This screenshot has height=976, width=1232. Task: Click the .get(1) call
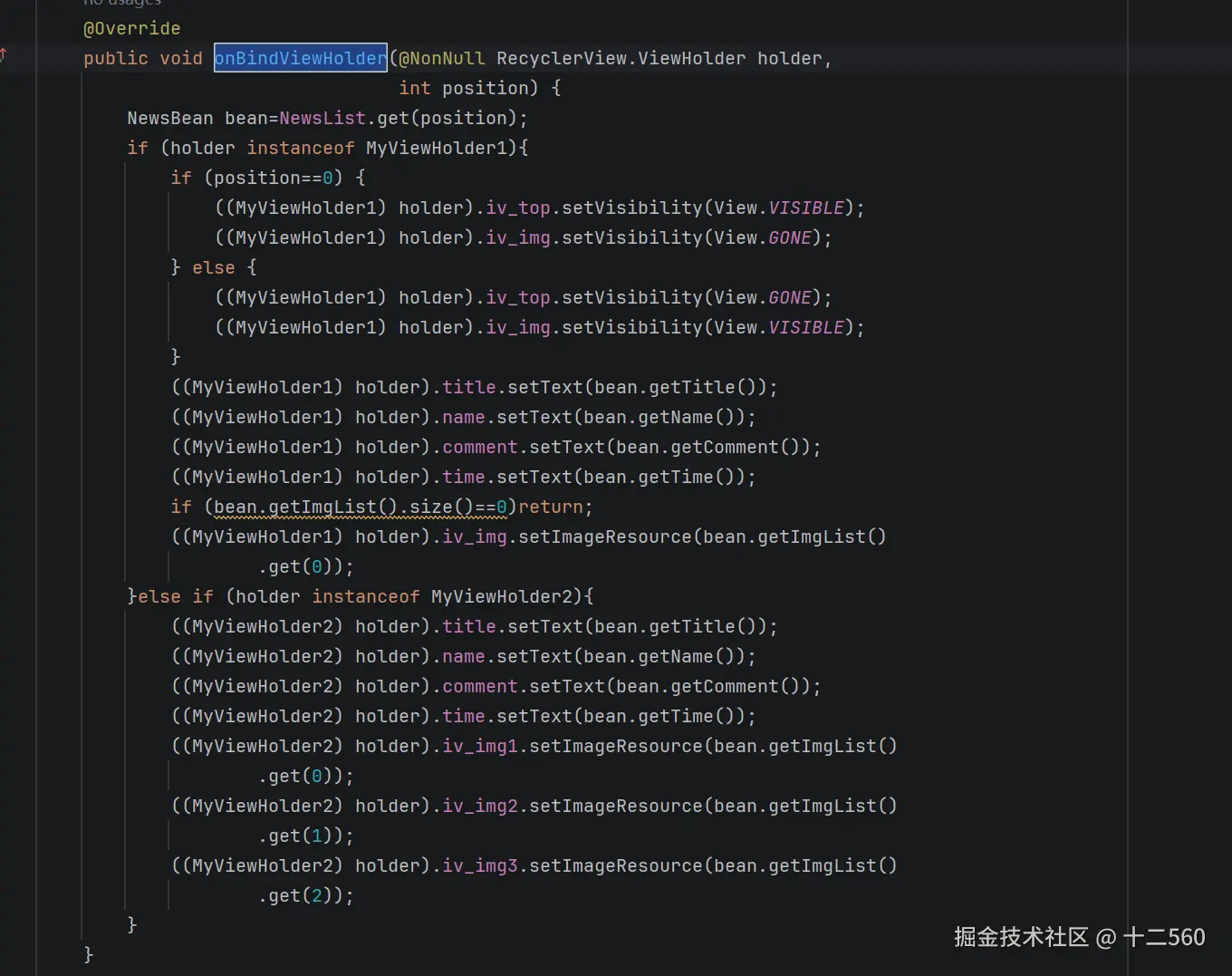pos(301,836)
